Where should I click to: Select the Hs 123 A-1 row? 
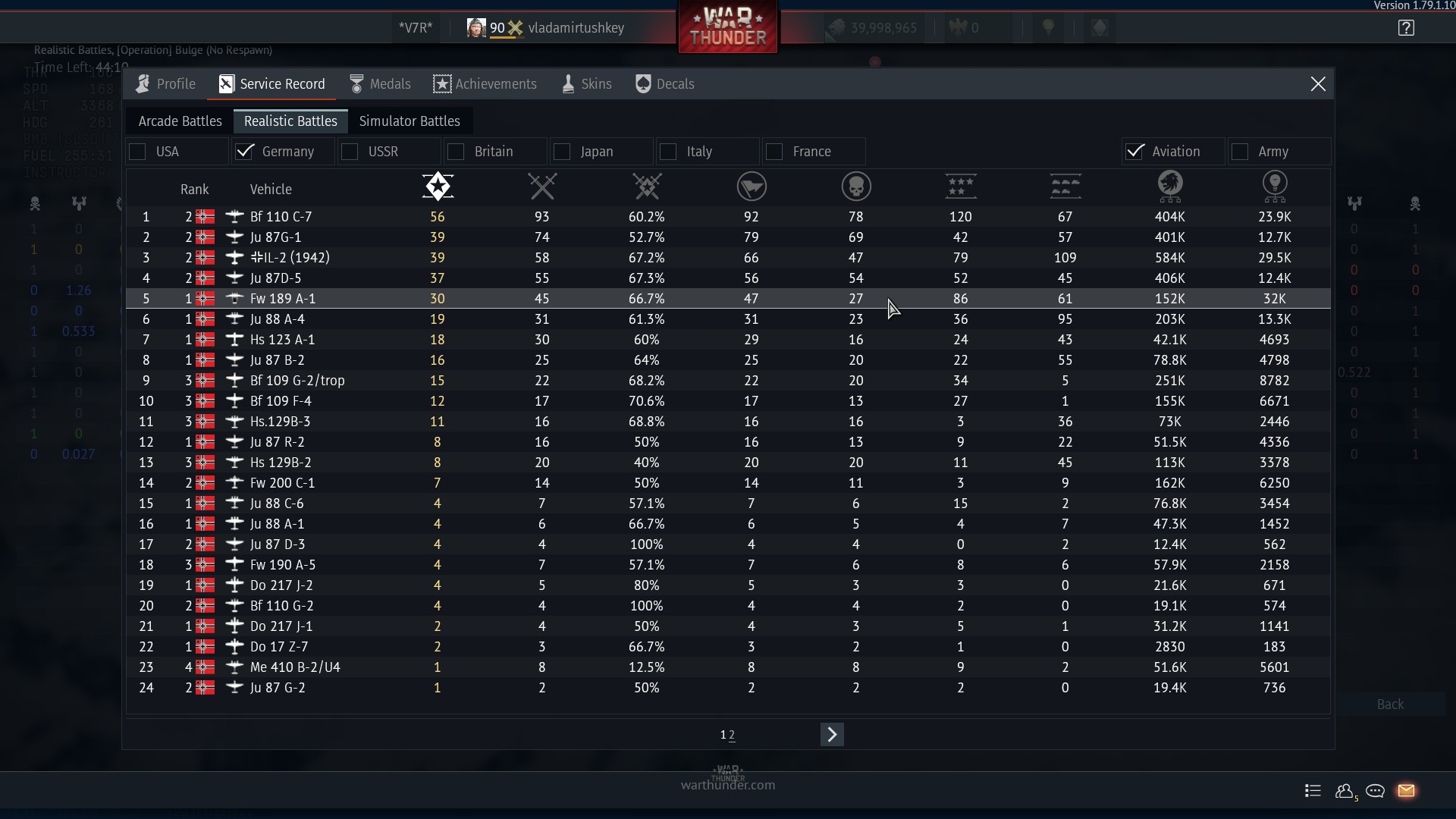coord(728,340)
